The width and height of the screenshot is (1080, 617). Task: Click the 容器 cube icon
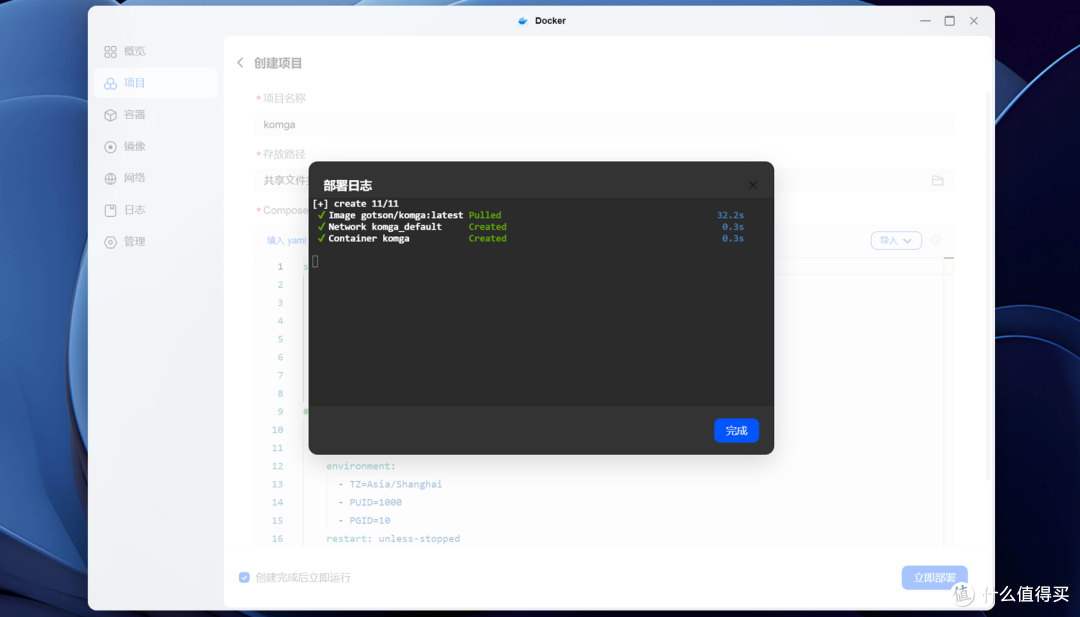(x=110, y=115)
